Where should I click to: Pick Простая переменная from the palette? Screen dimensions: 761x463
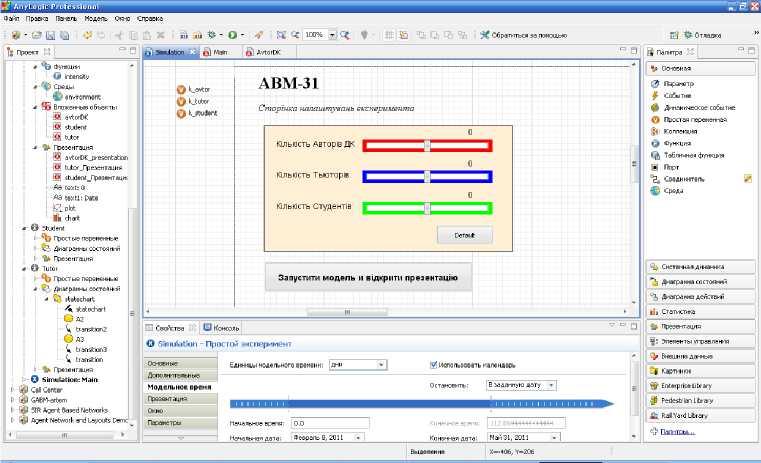(x=654, y=119)
